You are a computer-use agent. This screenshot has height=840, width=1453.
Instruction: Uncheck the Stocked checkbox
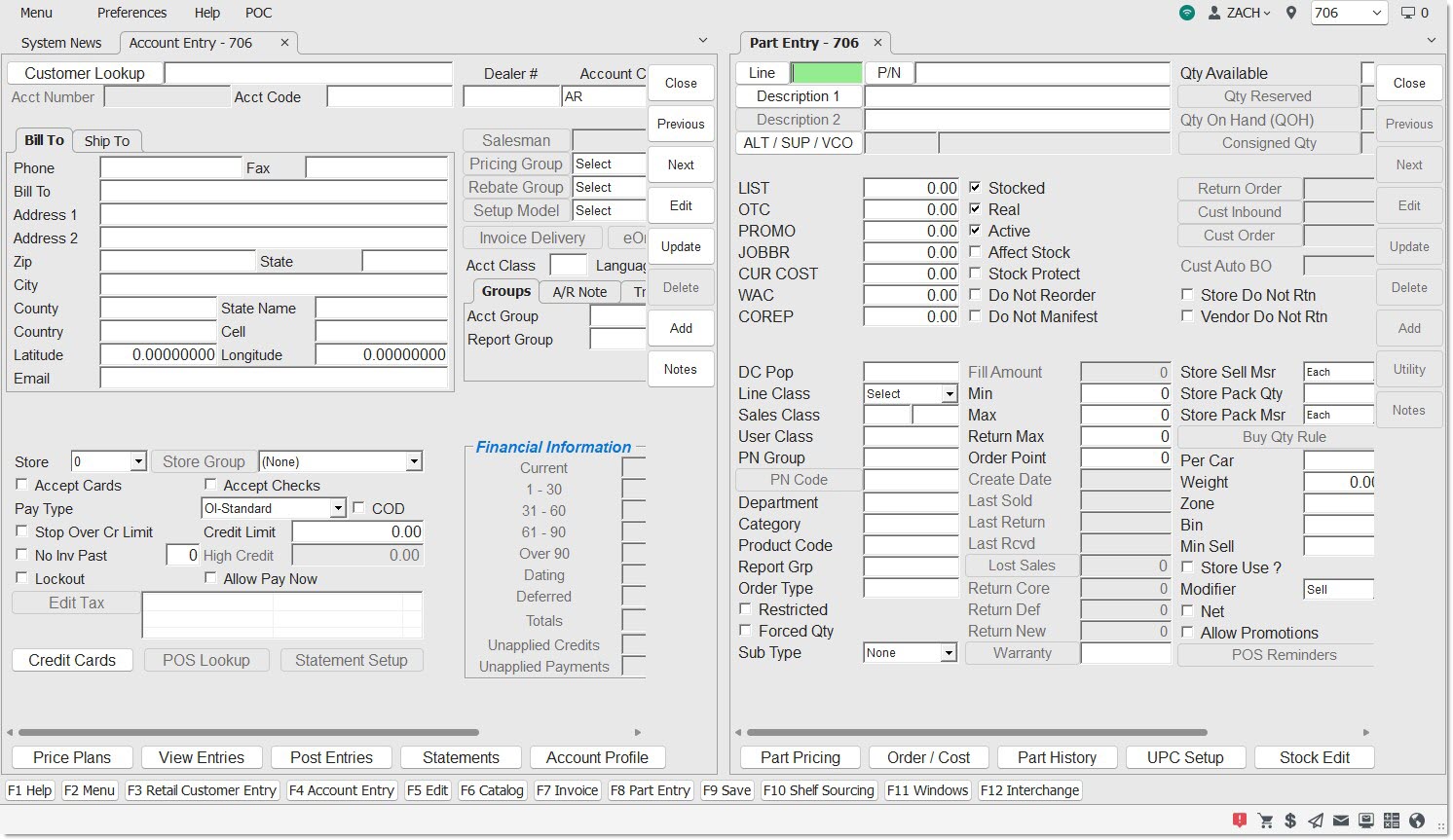(x=975, y=187)
